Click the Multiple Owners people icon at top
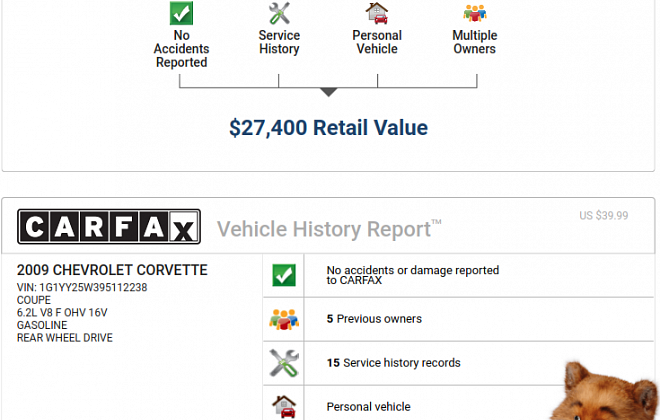This screenshot has height=420, width=660. [475, 13]
